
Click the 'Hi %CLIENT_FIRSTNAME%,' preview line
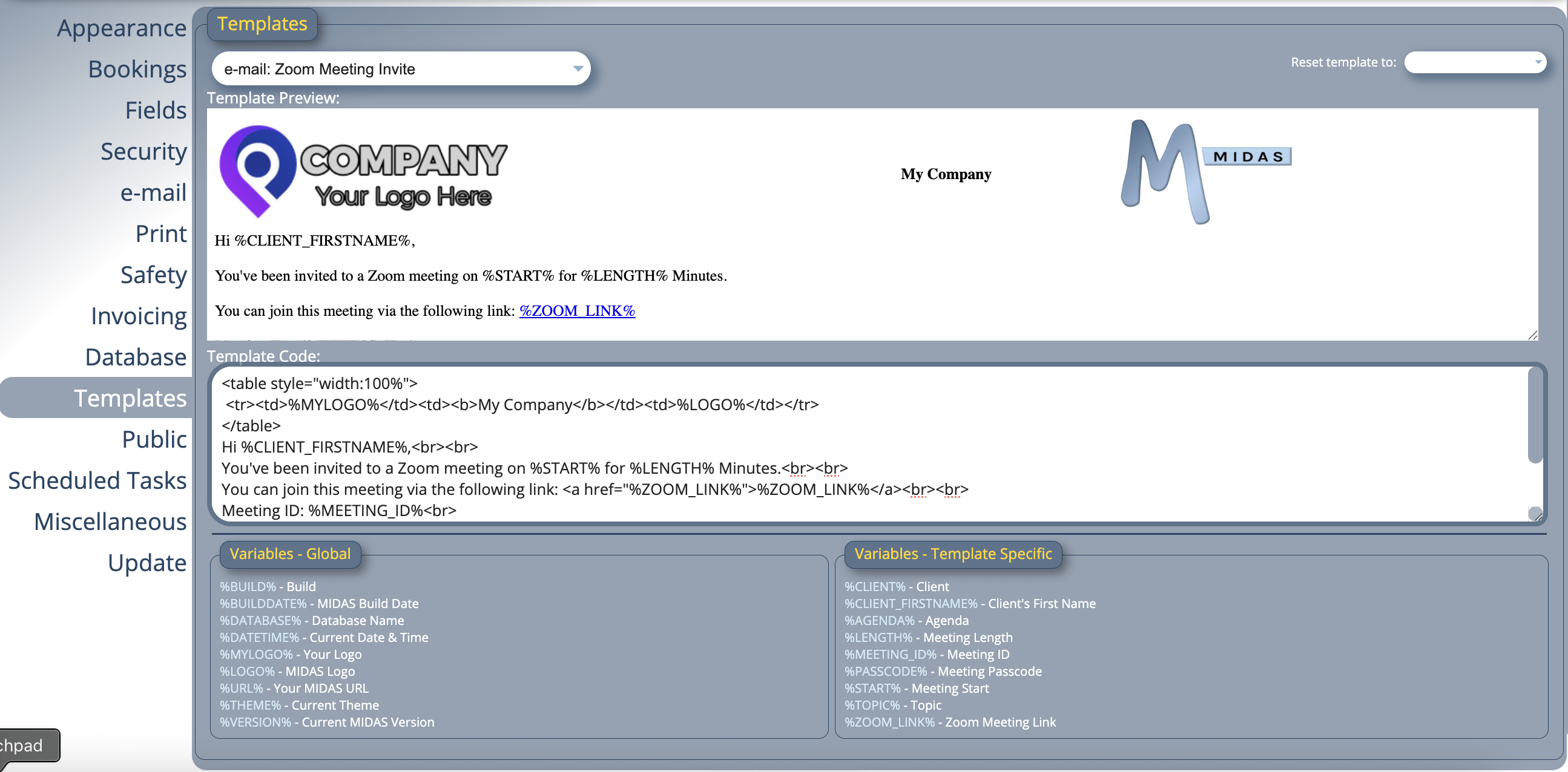315,241
